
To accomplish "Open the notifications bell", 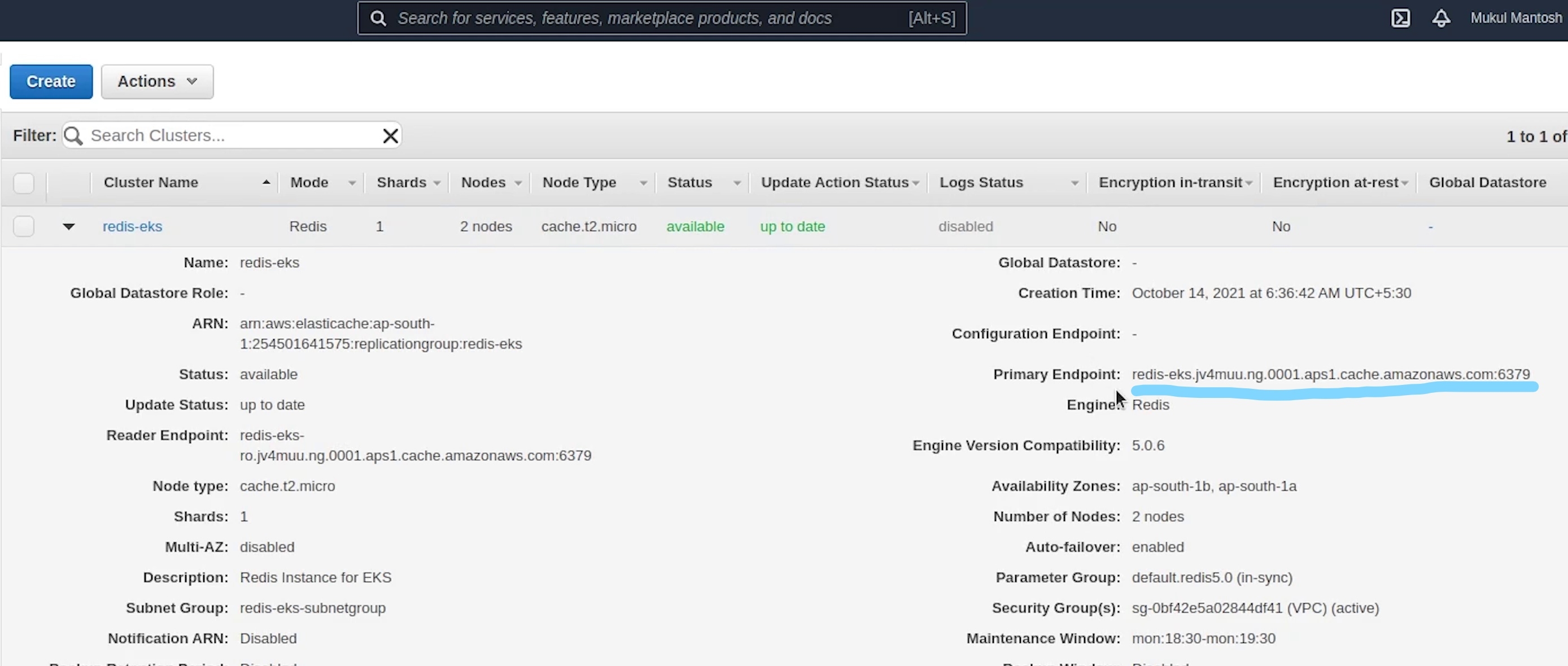I will [1441, 18].
